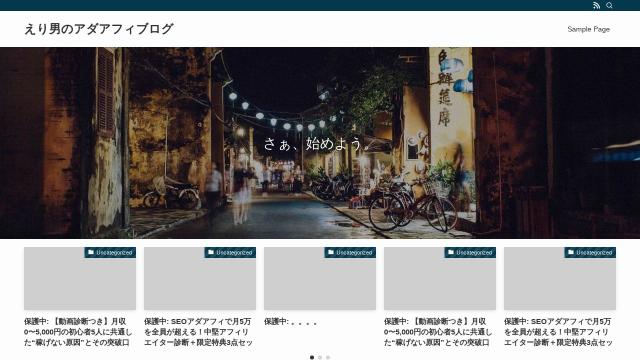640x360 pixels.
Task: Click the search magnifier icon in top bar
Action: coord(609,5)
